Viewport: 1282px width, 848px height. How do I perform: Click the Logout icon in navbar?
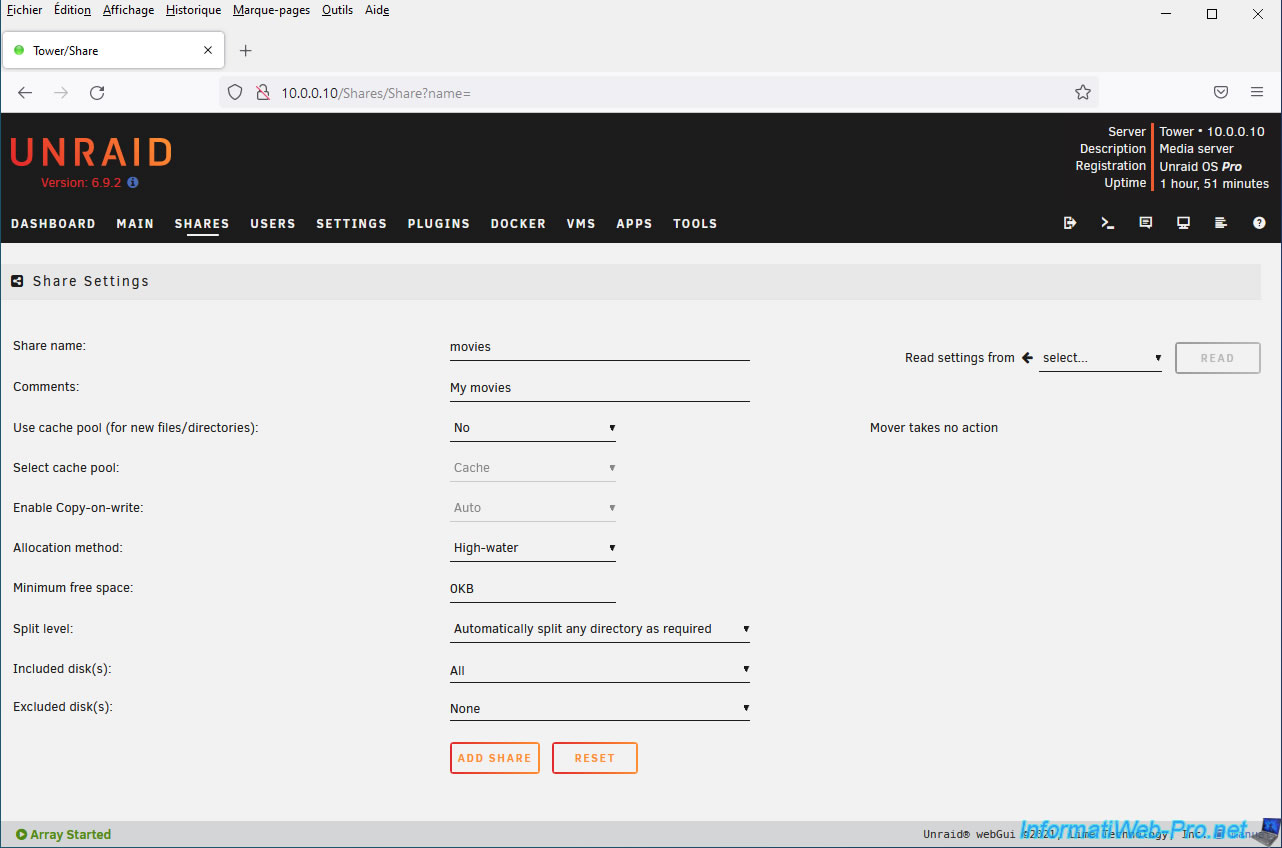coord(1070,223)
